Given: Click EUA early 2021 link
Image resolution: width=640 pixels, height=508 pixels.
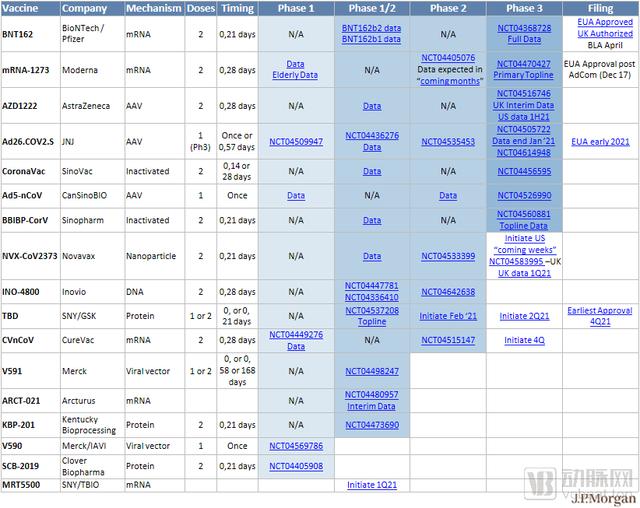Looking at the screenshot, I should pyautogui.click(x=600, y=142).
